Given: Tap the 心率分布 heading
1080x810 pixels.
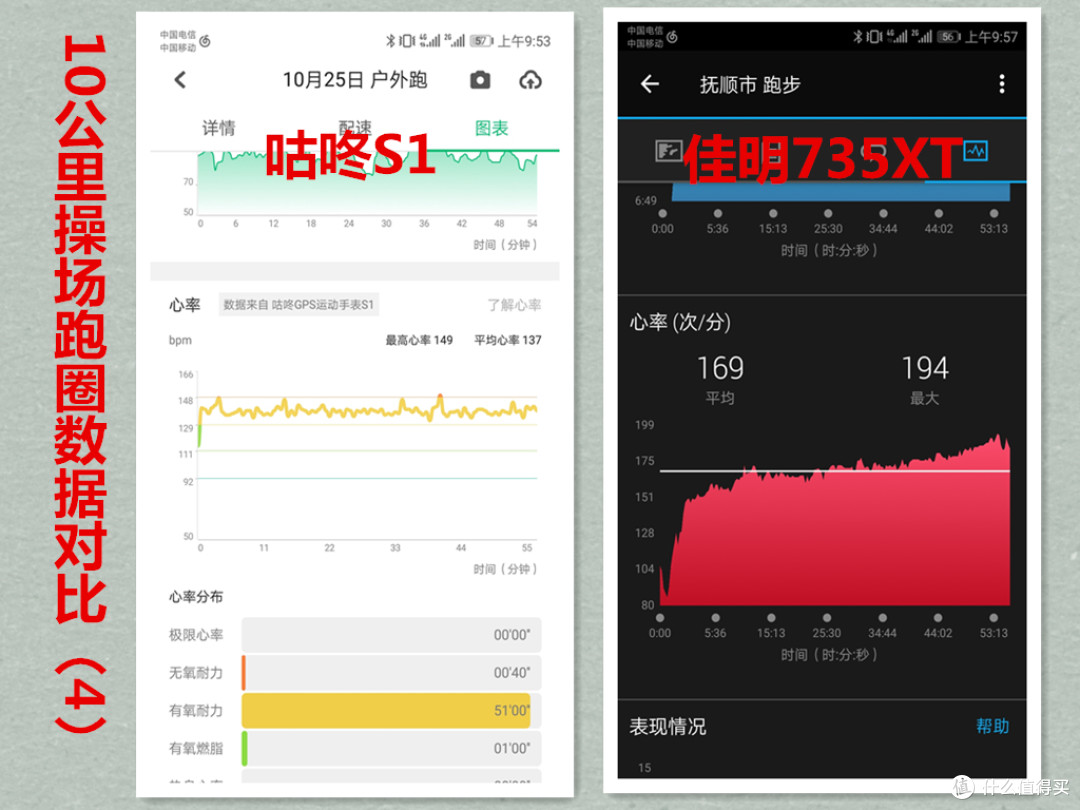Looking at the screenshot, I should (x=196, y=596).
